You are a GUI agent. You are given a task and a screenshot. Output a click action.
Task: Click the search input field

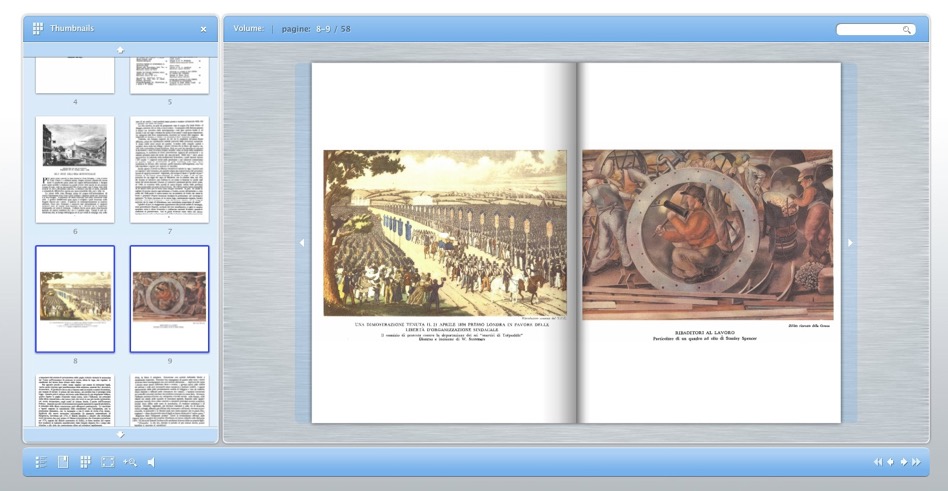(x=869, y=30)
